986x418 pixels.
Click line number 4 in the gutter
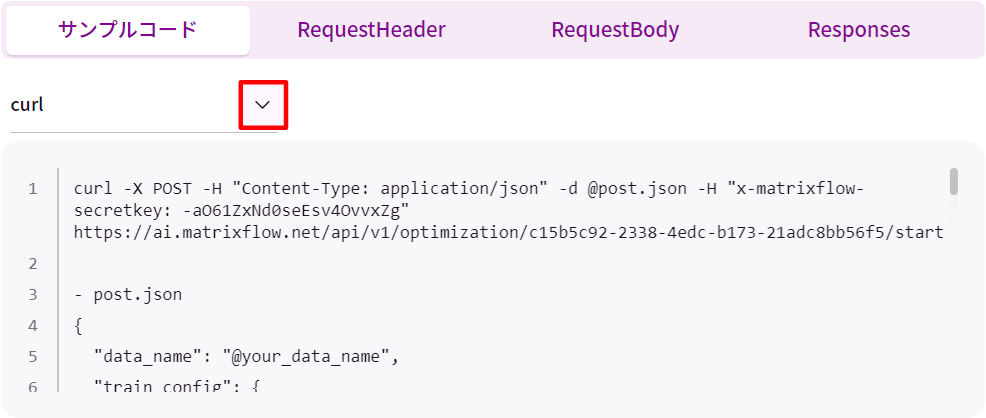33,326
